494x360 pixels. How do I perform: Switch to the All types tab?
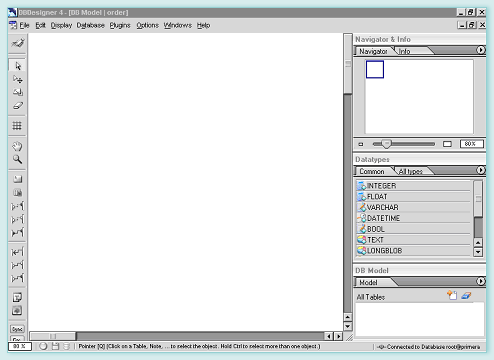(411, 171)
